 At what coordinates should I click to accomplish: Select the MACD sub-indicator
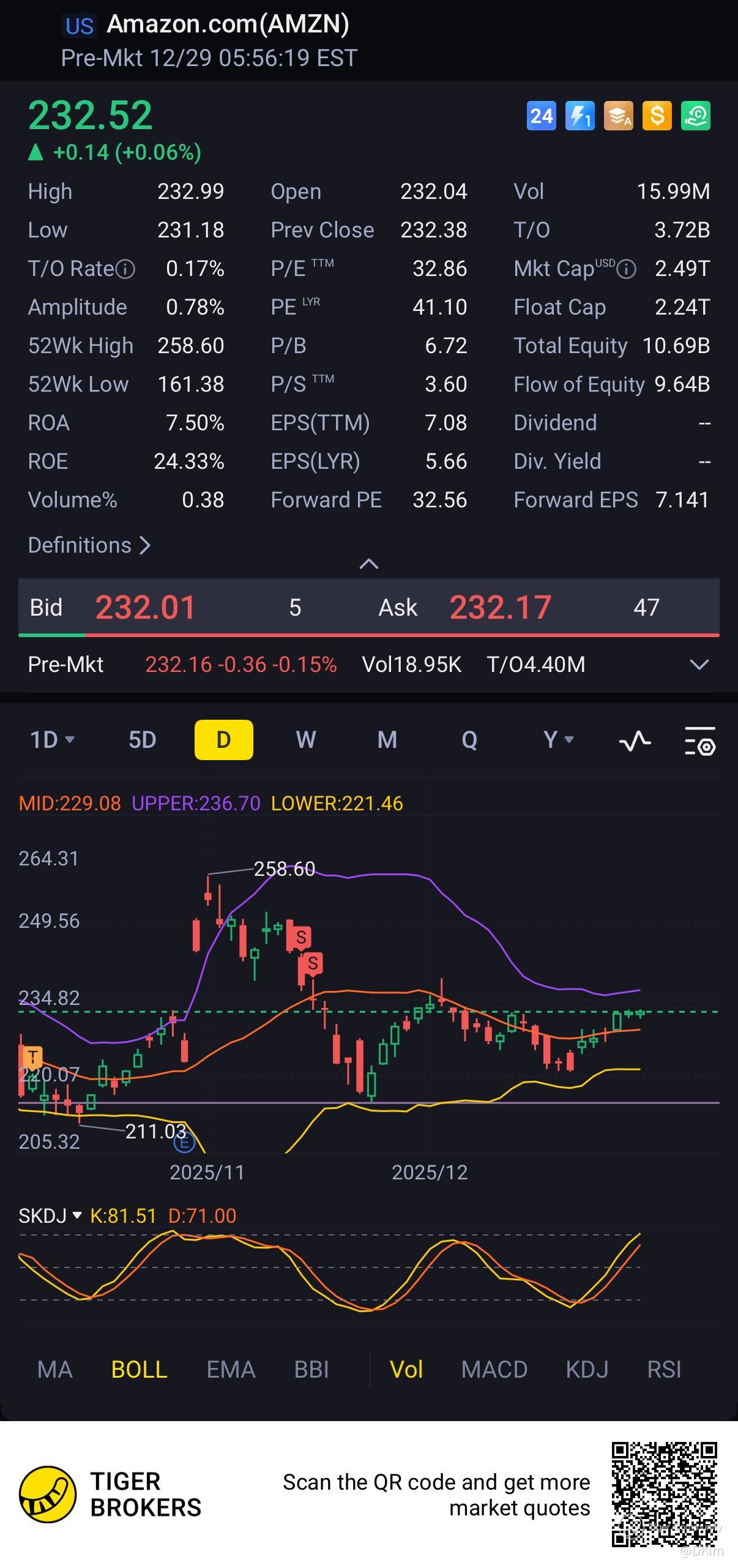494,1370
